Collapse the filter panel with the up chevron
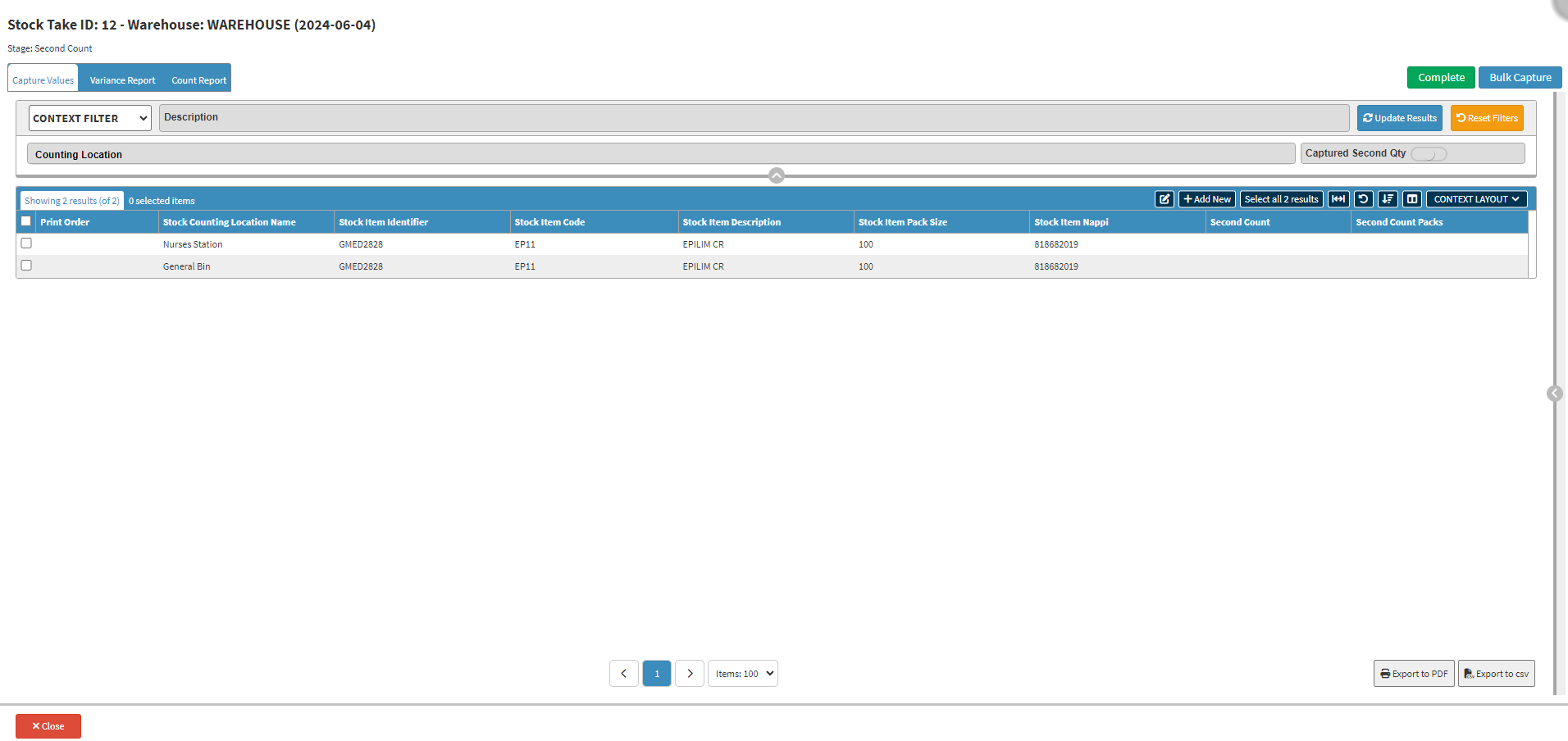The width and height of the screenshot is (1568, 741). [776, 175]
